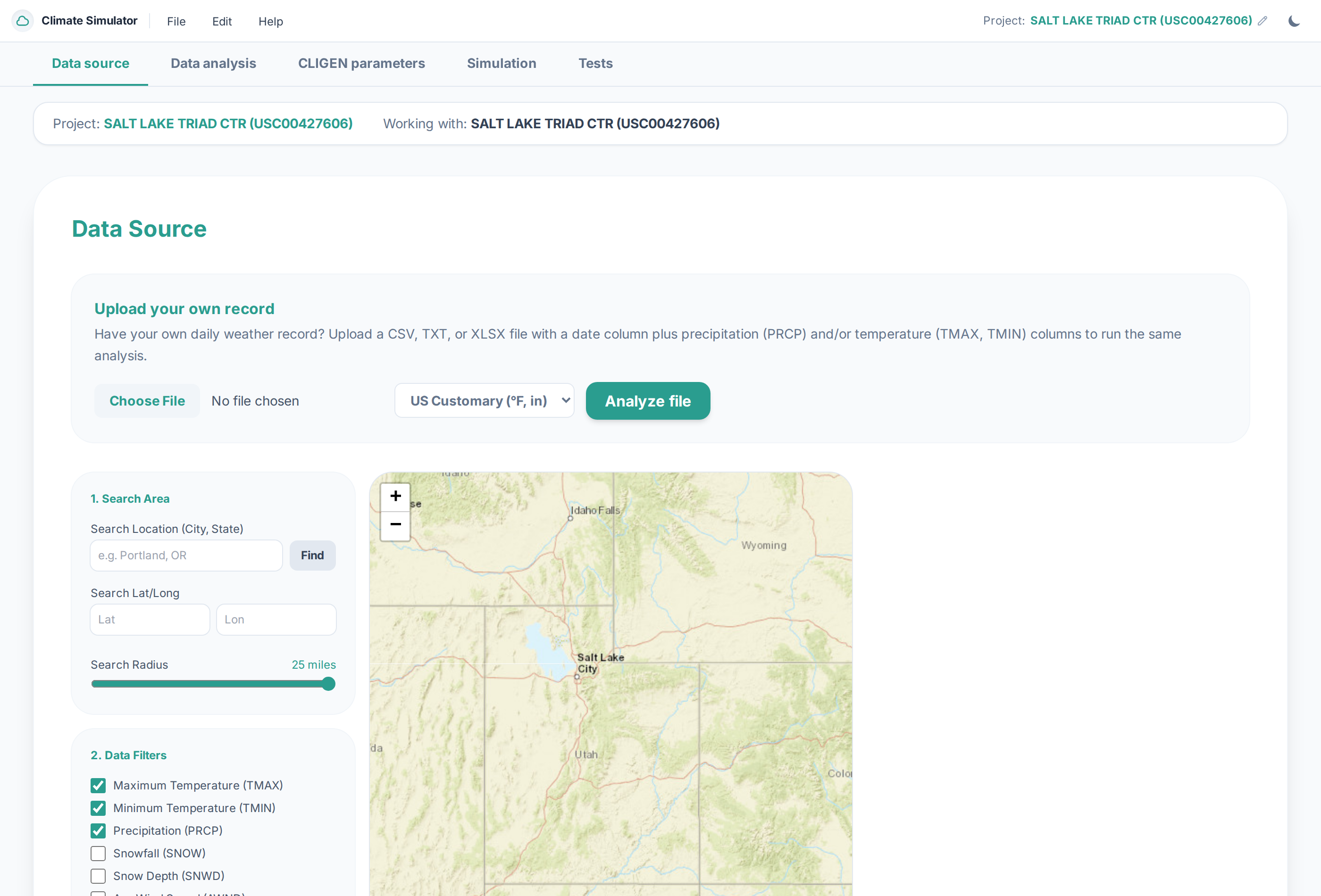Click the Lat input field
Viewport: 1321px width, 896px height.
coord(150,620)
